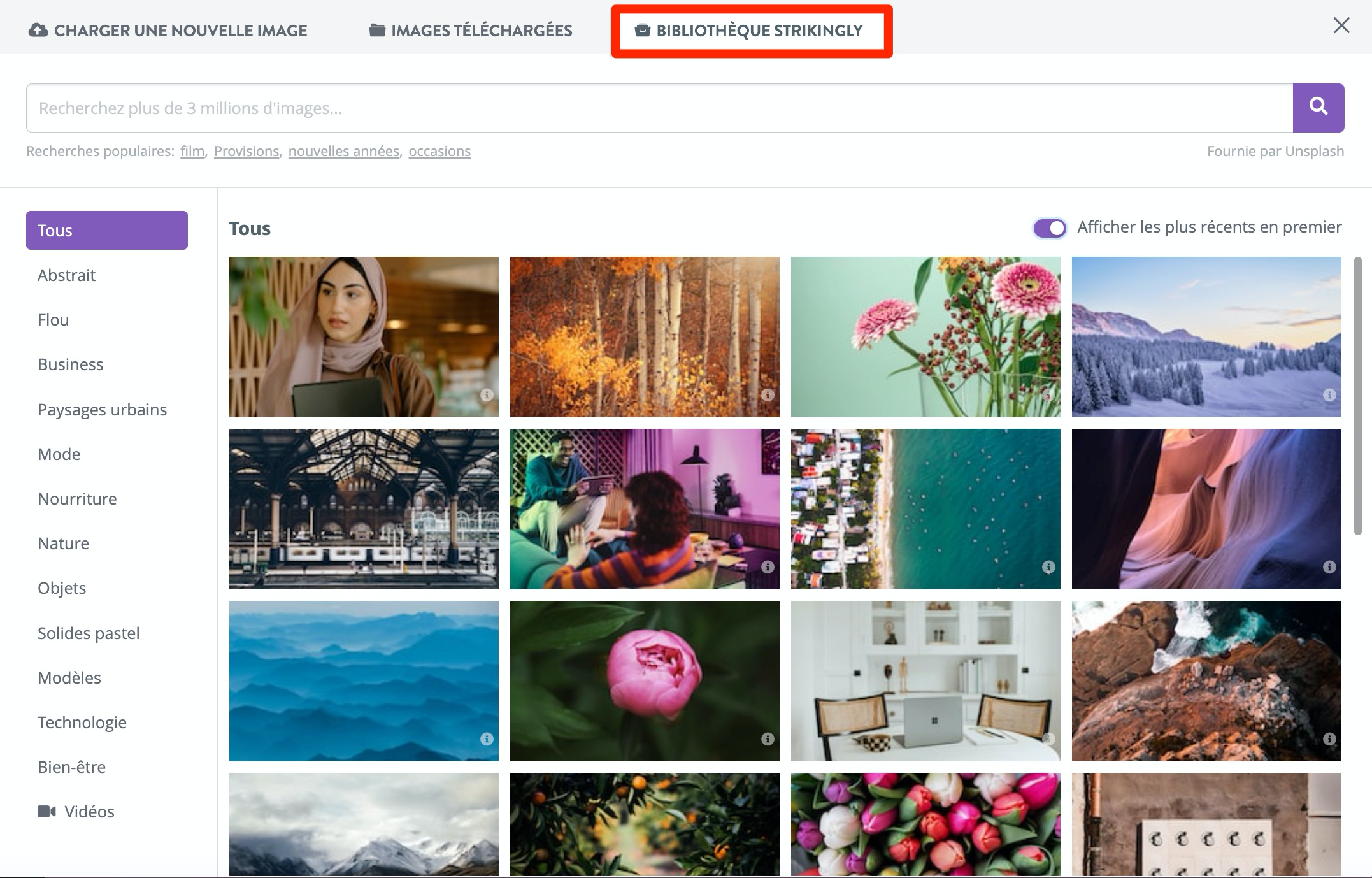Viewport: 1372px width, 878px height.
Task: Click the popular search link 'Provisions'
Action: point(247,151)
